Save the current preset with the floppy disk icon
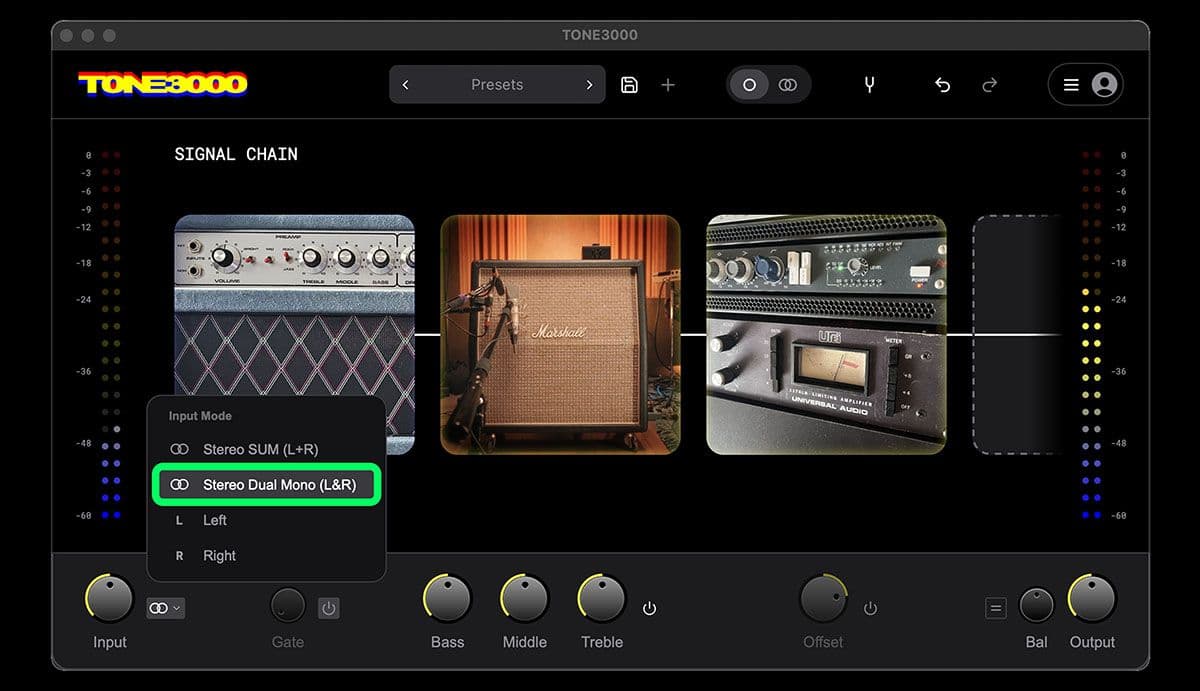 [629, 85]
